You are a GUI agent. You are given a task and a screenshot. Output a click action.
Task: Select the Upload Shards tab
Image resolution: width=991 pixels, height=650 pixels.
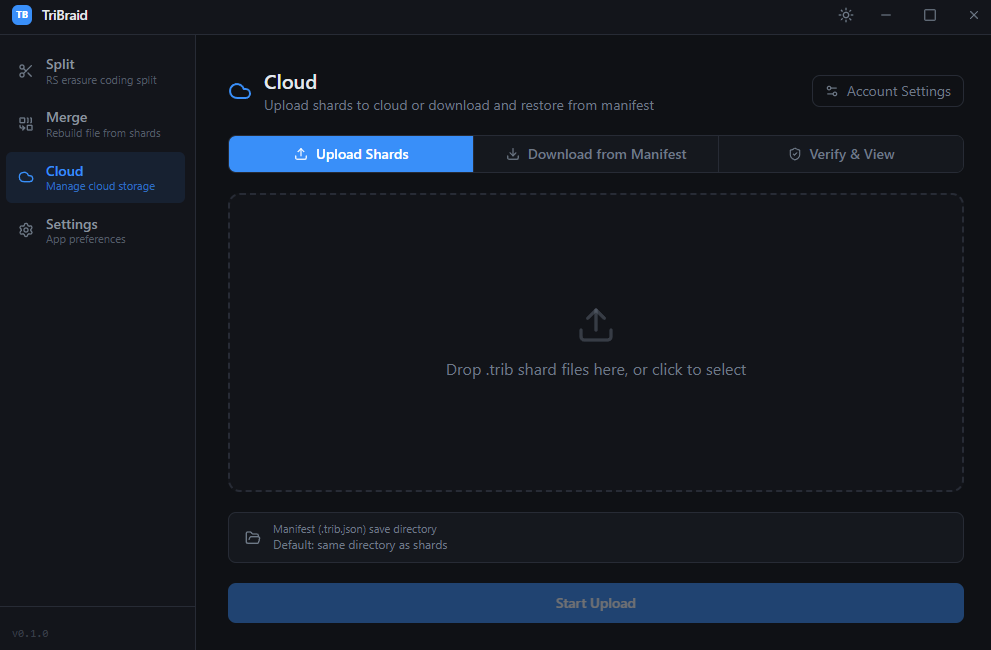pos(350,154)
